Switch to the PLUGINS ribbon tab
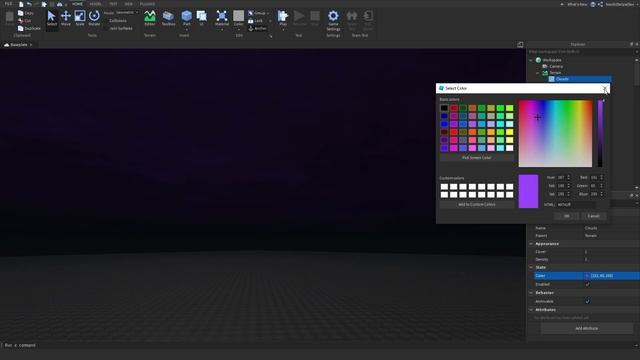640x360 pixels. pyautogui.click(x=147, y=4)
